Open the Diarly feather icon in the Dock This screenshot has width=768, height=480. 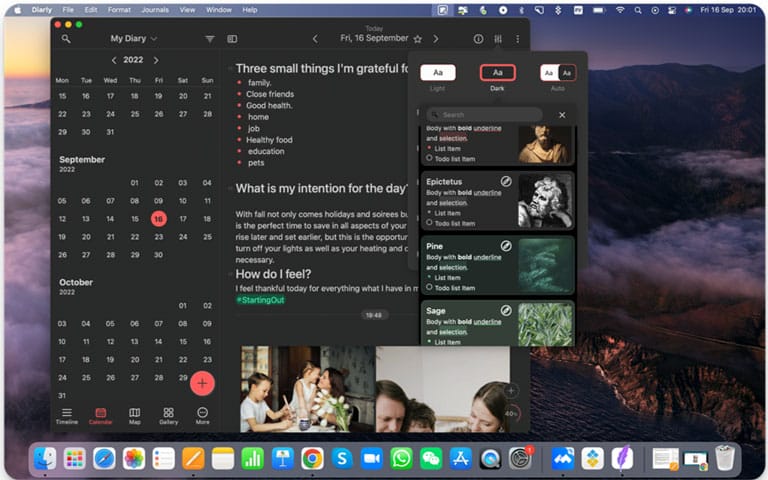pos(622,458)
